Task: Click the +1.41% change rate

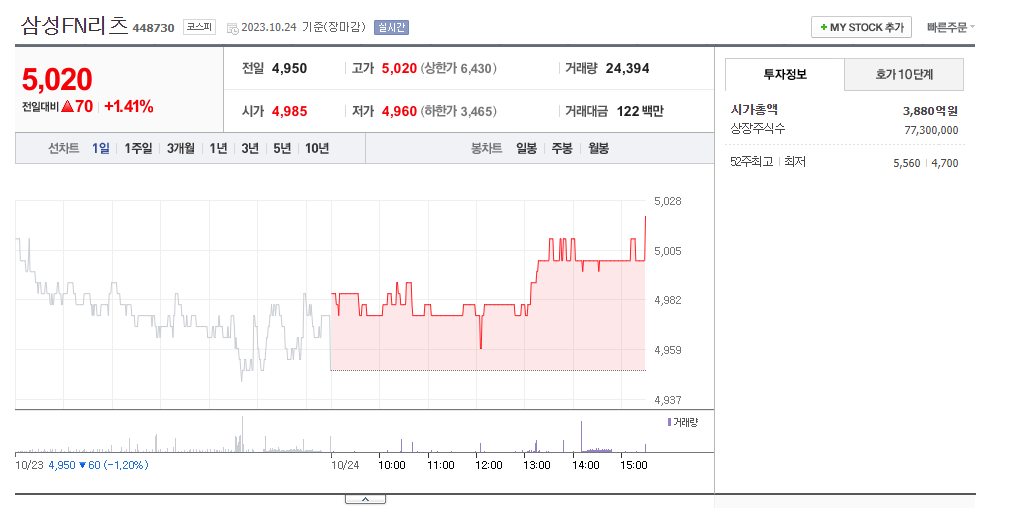Action: pos(129,106)
